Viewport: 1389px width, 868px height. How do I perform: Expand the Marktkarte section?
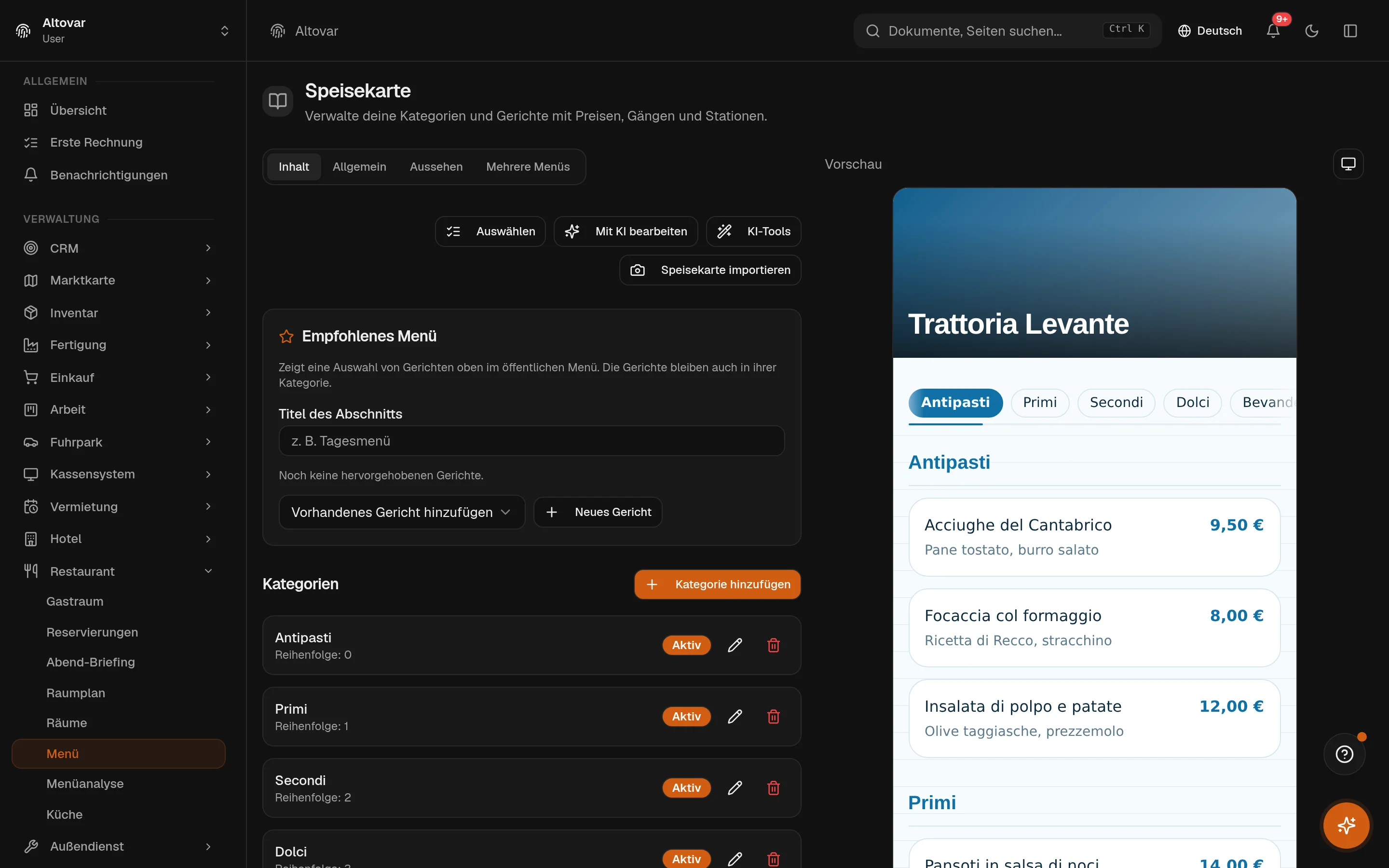[x=118, y=280]
